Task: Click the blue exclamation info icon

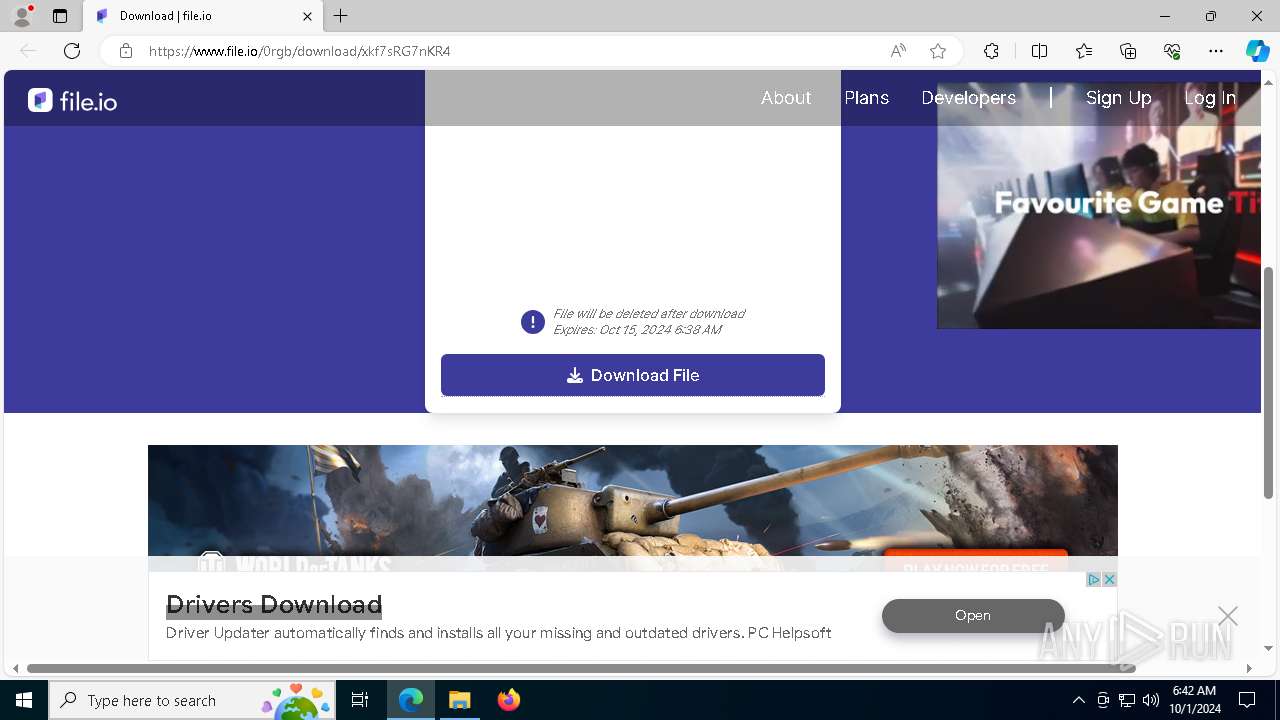Action: 533,322
